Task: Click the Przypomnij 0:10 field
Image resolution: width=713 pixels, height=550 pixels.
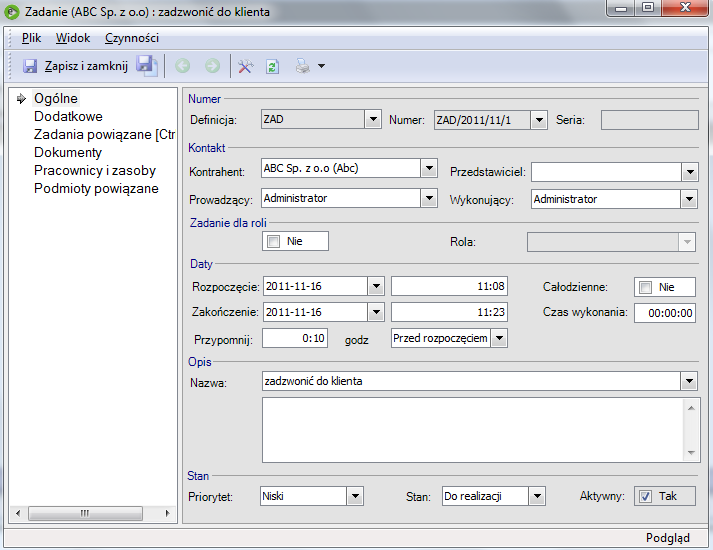Action: point(295,339)
